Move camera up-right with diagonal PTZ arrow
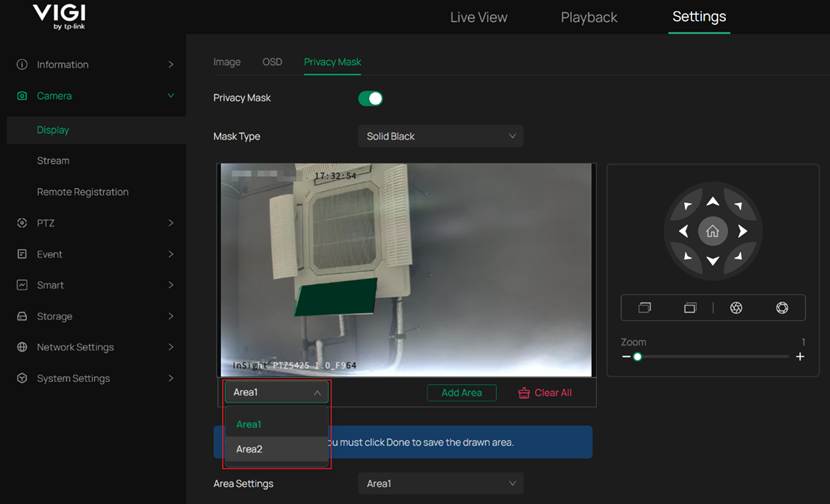 tap(738, 205)
